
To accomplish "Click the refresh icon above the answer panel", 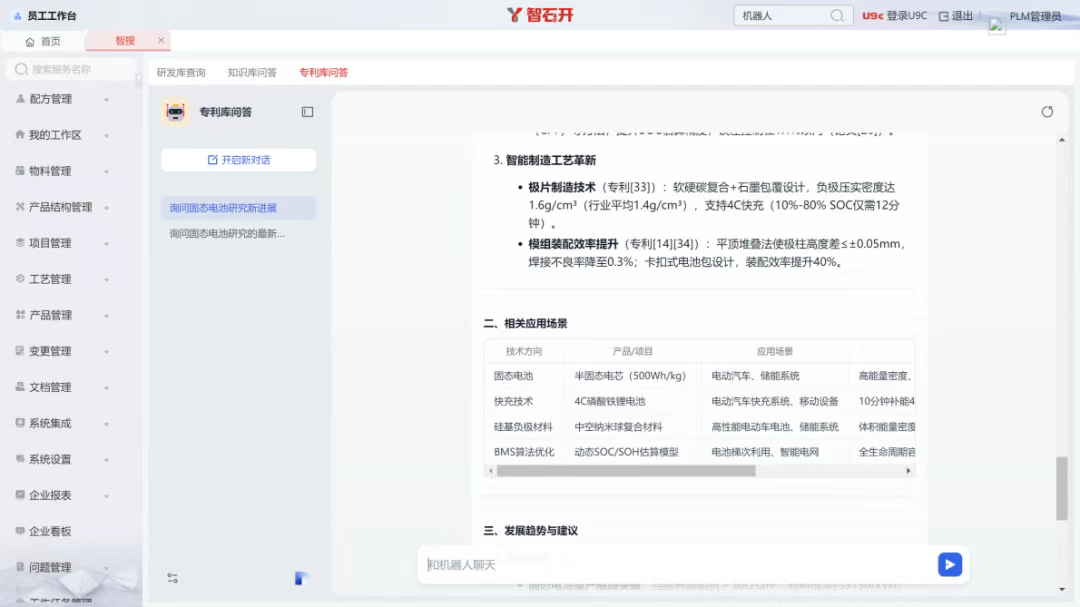I will pyautogui.click(x=1047, y=112).
